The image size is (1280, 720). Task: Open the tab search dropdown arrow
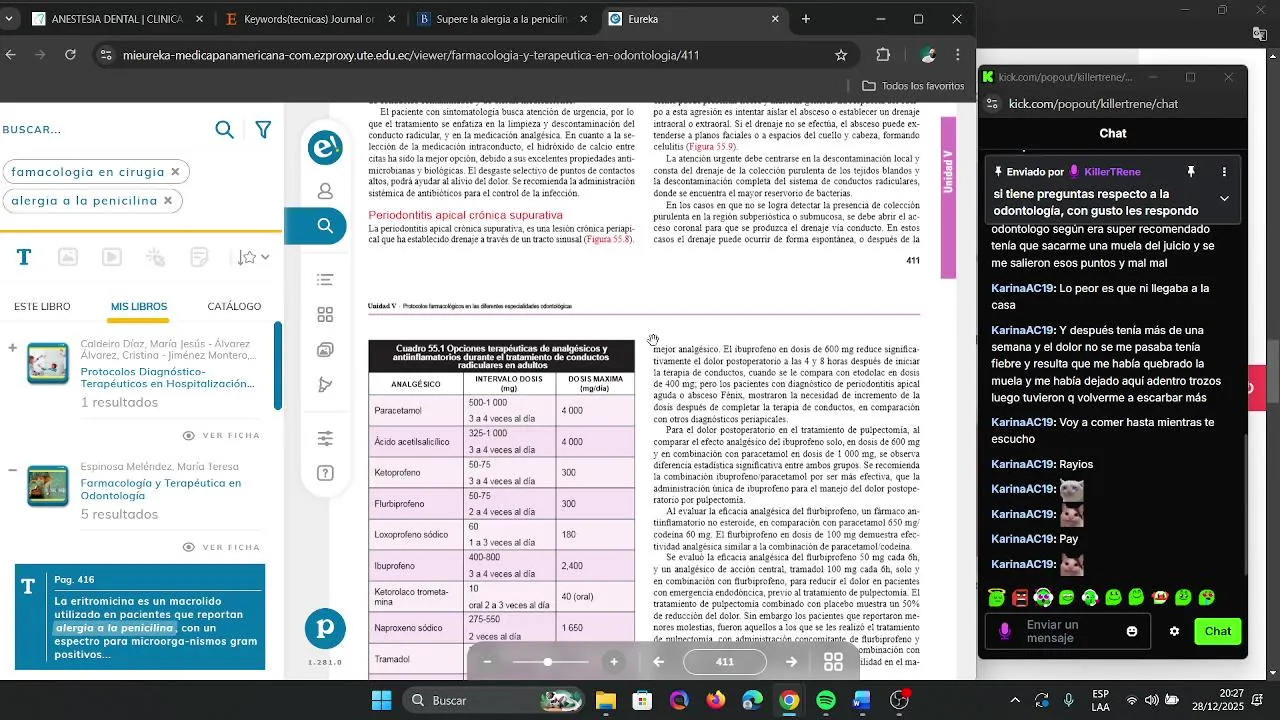coord(9,19)
